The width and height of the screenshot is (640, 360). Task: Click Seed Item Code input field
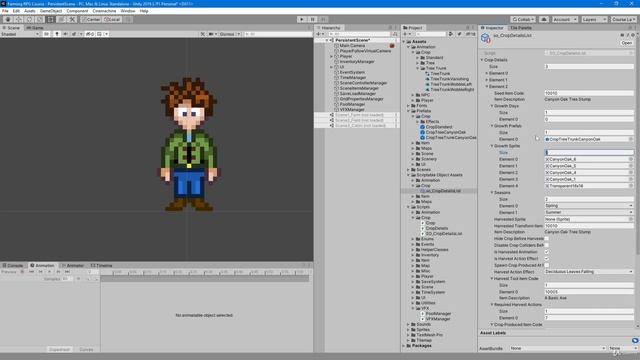(x=589, y=93)
